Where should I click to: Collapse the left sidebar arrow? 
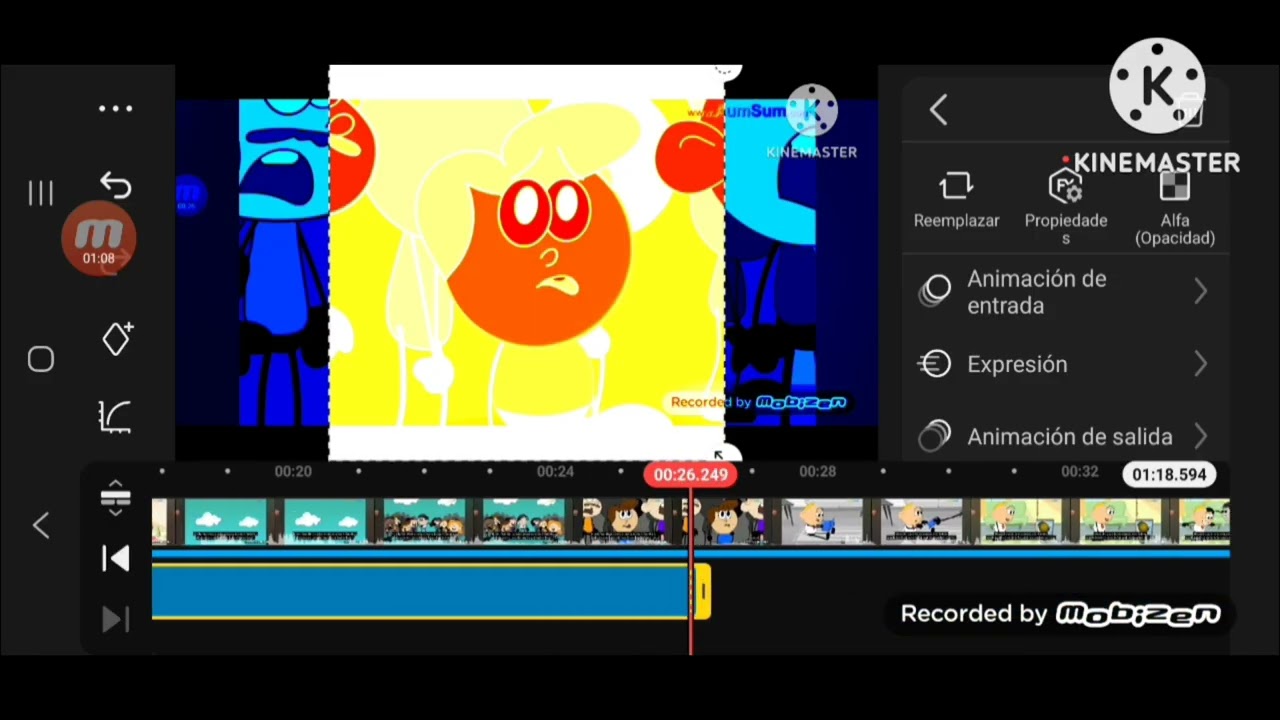tap(41, 526)
